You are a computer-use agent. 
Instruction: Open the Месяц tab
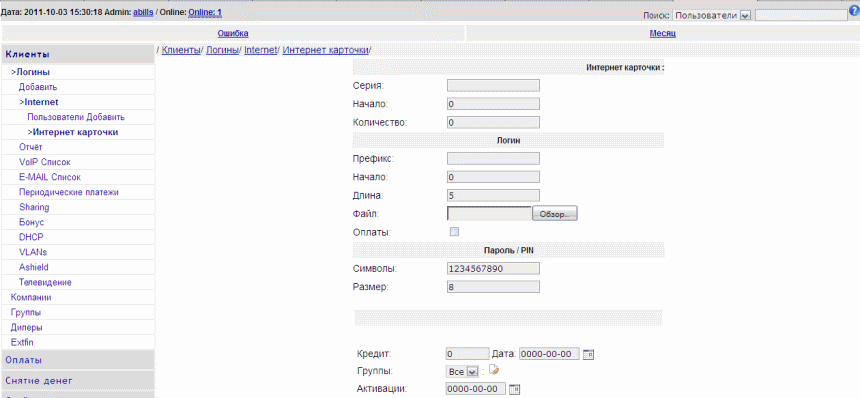click(x=663, y=33)
